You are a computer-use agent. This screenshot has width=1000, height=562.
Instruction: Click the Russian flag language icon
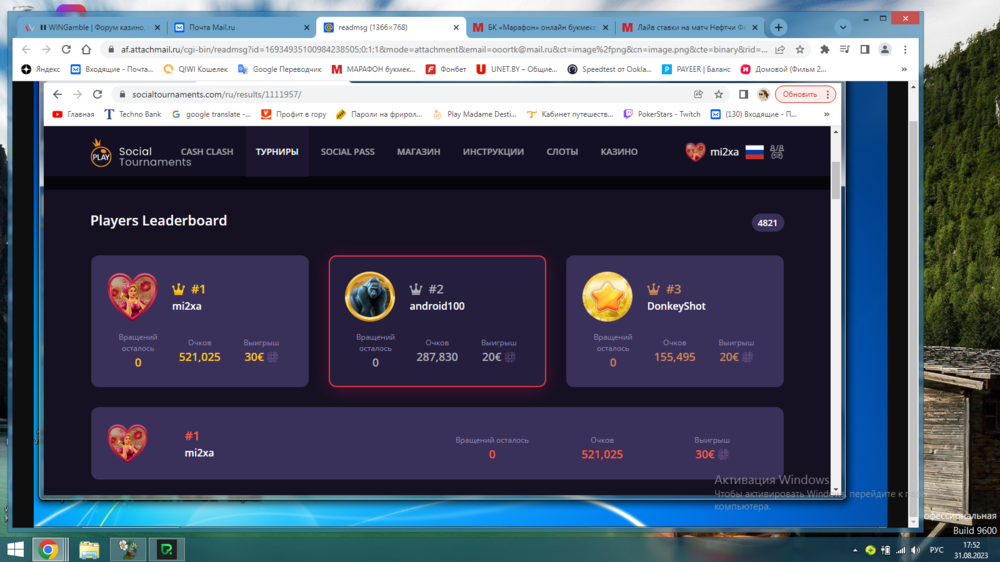click(x=754, y=152)
